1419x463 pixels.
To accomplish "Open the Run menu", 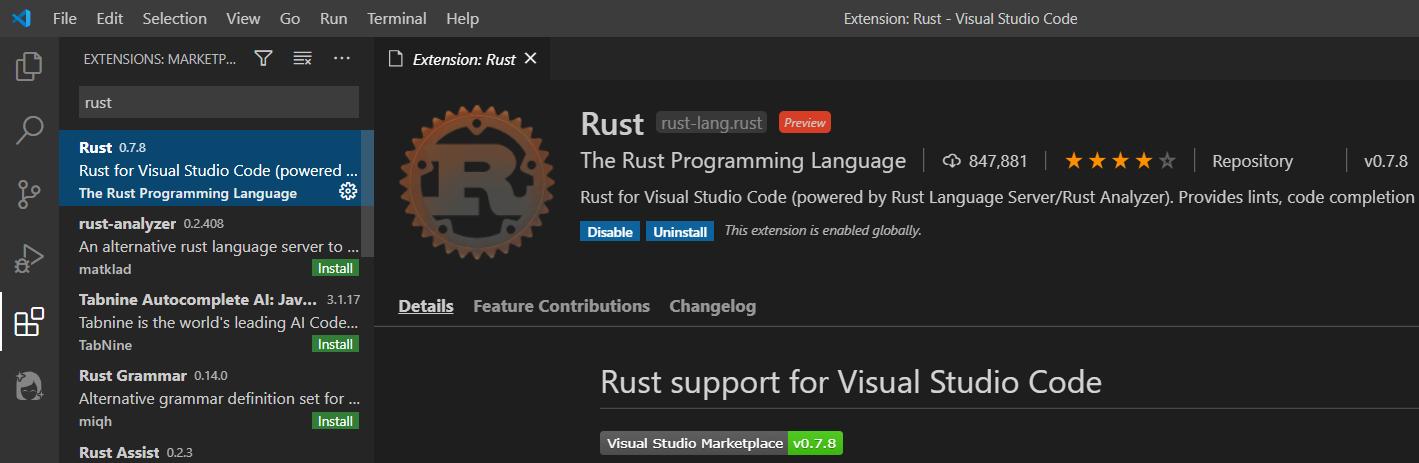I will click(x=334, y=18).
